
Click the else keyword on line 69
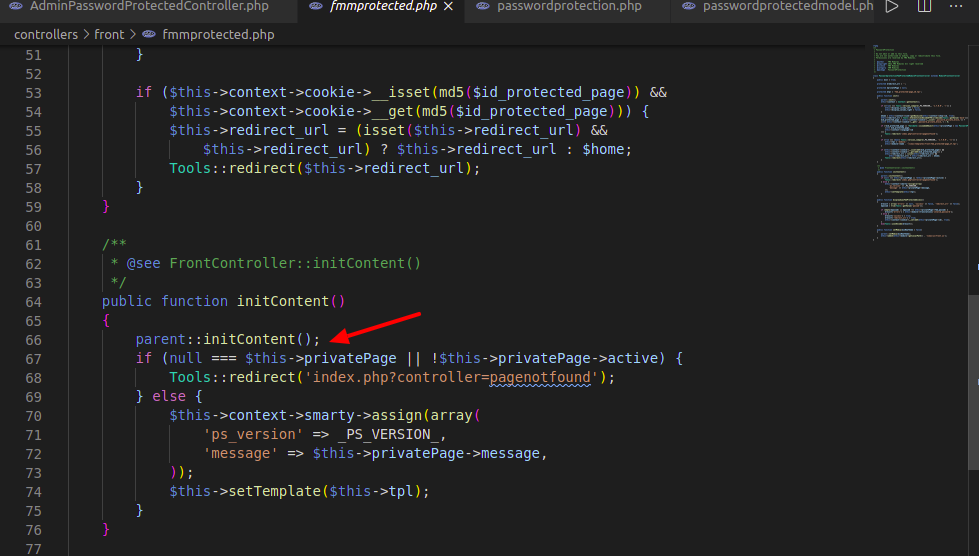(x=169, y=396)
